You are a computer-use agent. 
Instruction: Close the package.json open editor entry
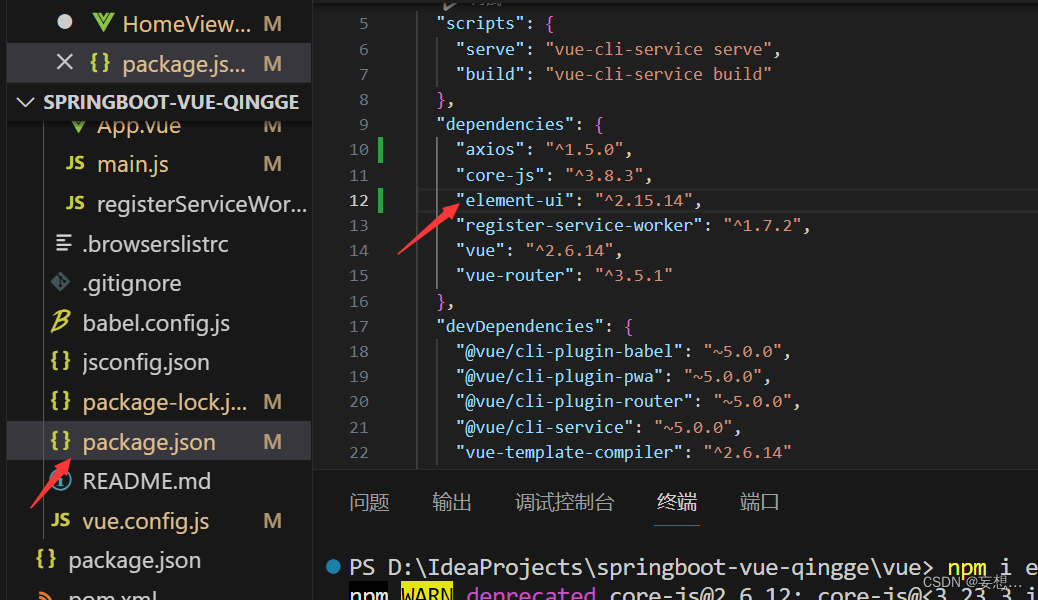point(65,63)
